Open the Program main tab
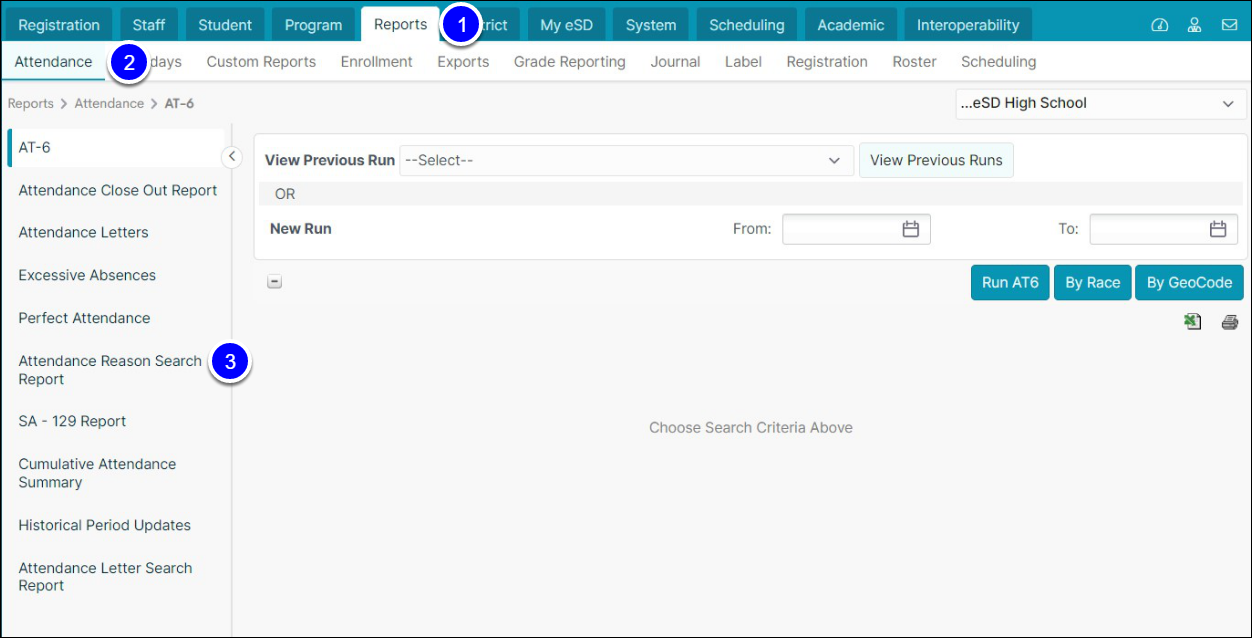This screenshot has height=638, width=1252. (x=313, y=25)
